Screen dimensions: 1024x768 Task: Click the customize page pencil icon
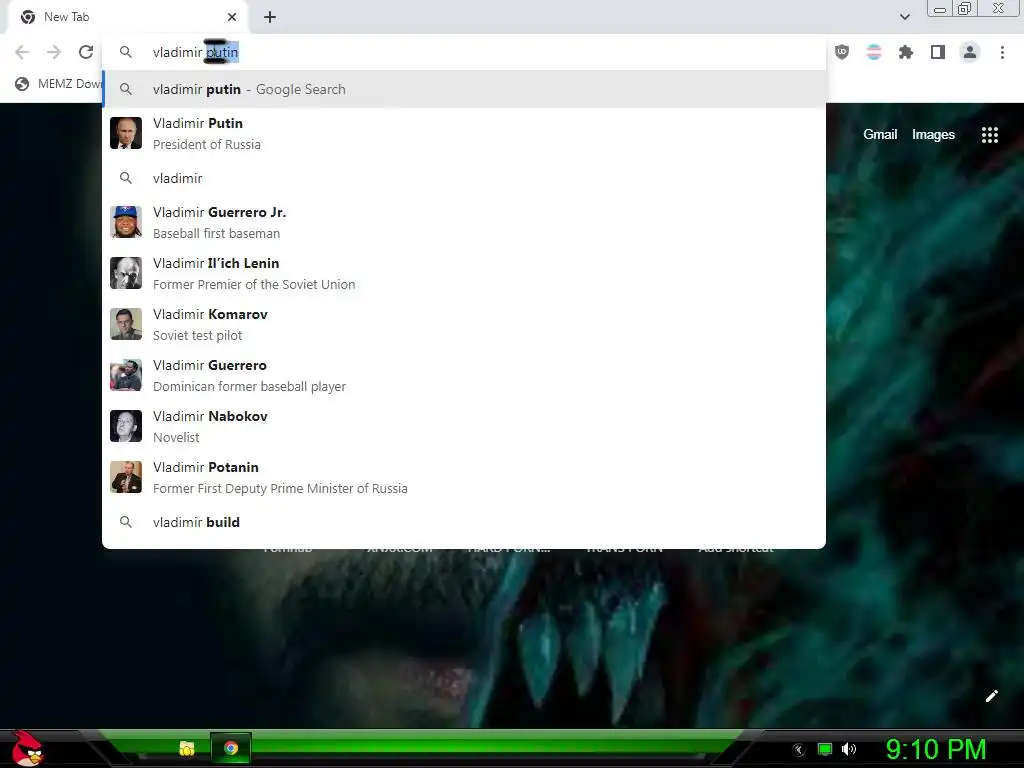(991, 696)
